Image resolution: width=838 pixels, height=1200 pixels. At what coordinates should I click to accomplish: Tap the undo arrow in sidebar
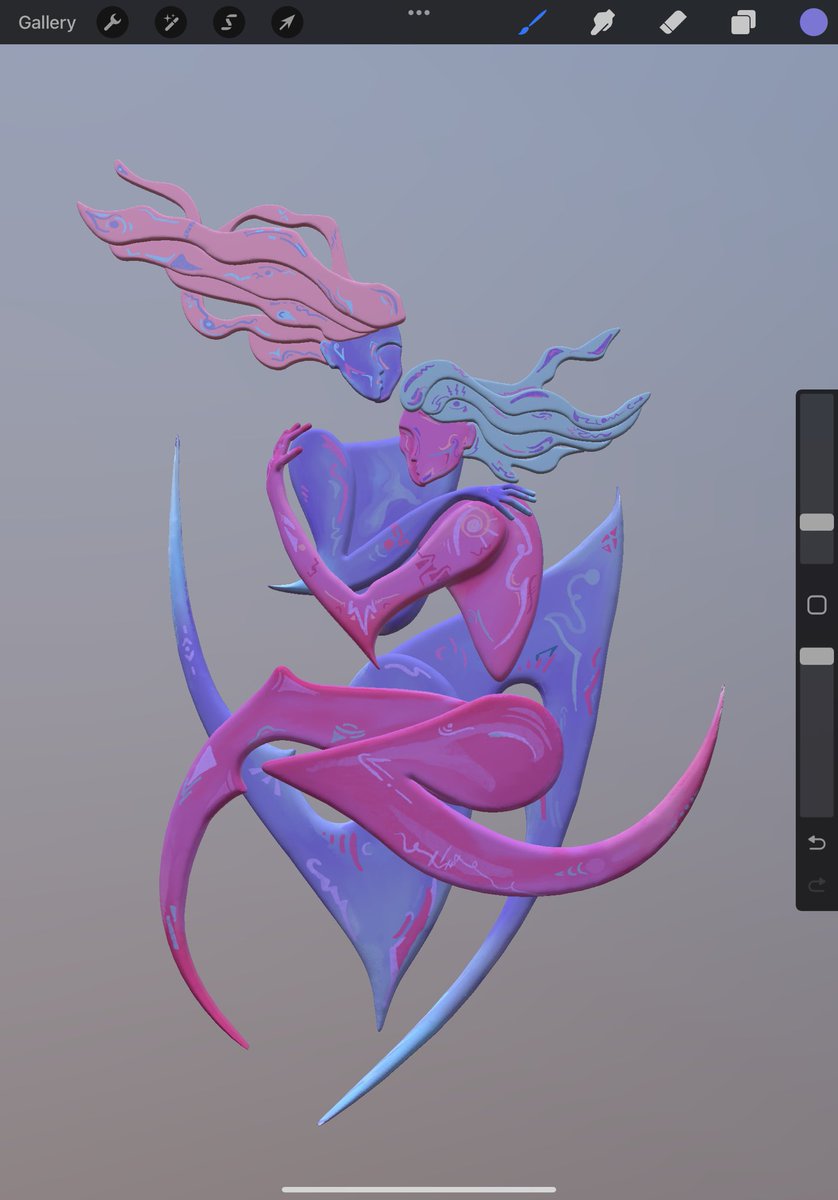816,843
